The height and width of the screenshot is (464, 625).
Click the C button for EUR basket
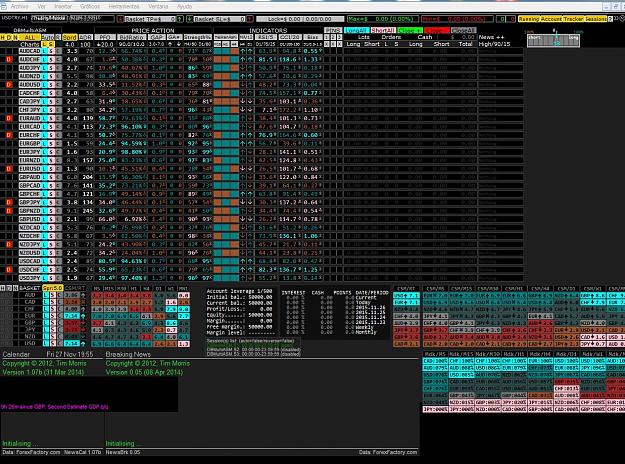point(59,315)
